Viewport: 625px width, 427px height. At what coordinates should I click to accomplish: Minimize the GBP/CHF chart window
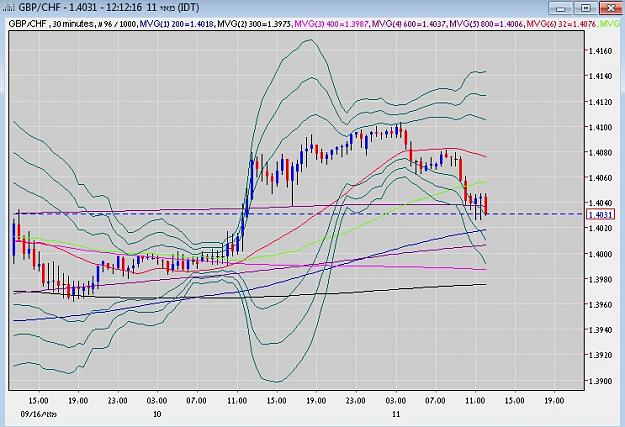(x=560, y=8)
